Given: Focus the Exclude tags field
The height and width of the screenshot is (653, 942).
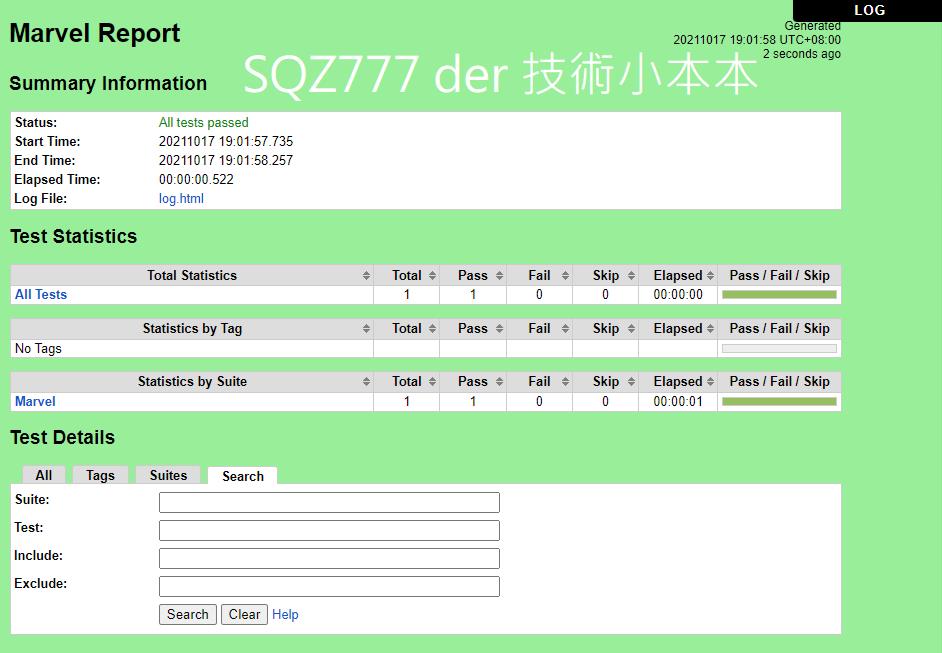Looking at the screenshot, I should coord(329,586).
